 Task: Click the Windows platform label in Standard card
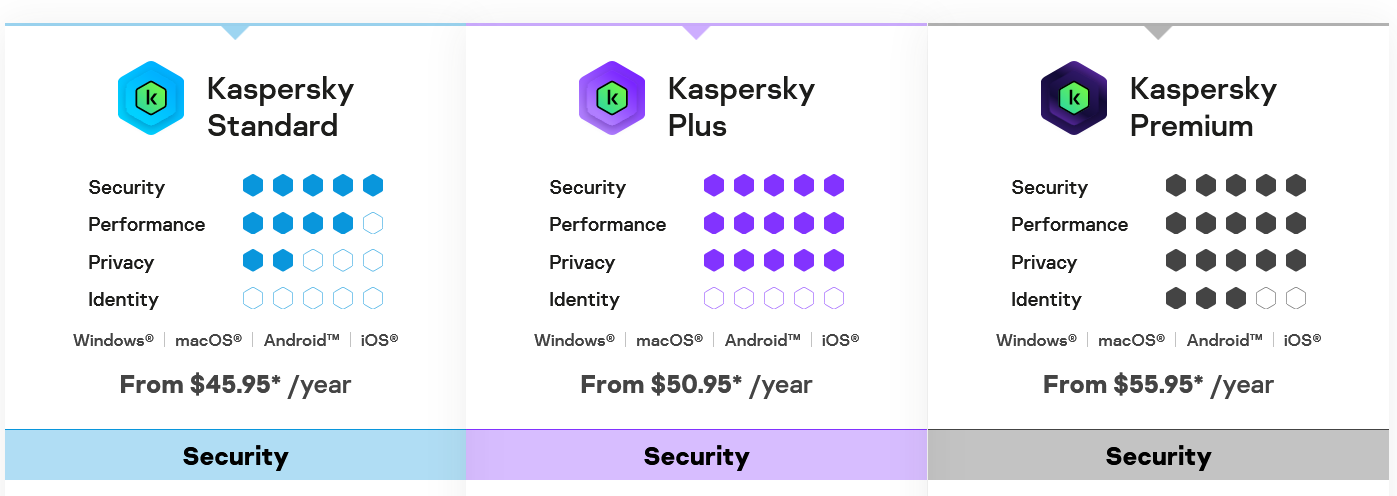coord(113,340)
